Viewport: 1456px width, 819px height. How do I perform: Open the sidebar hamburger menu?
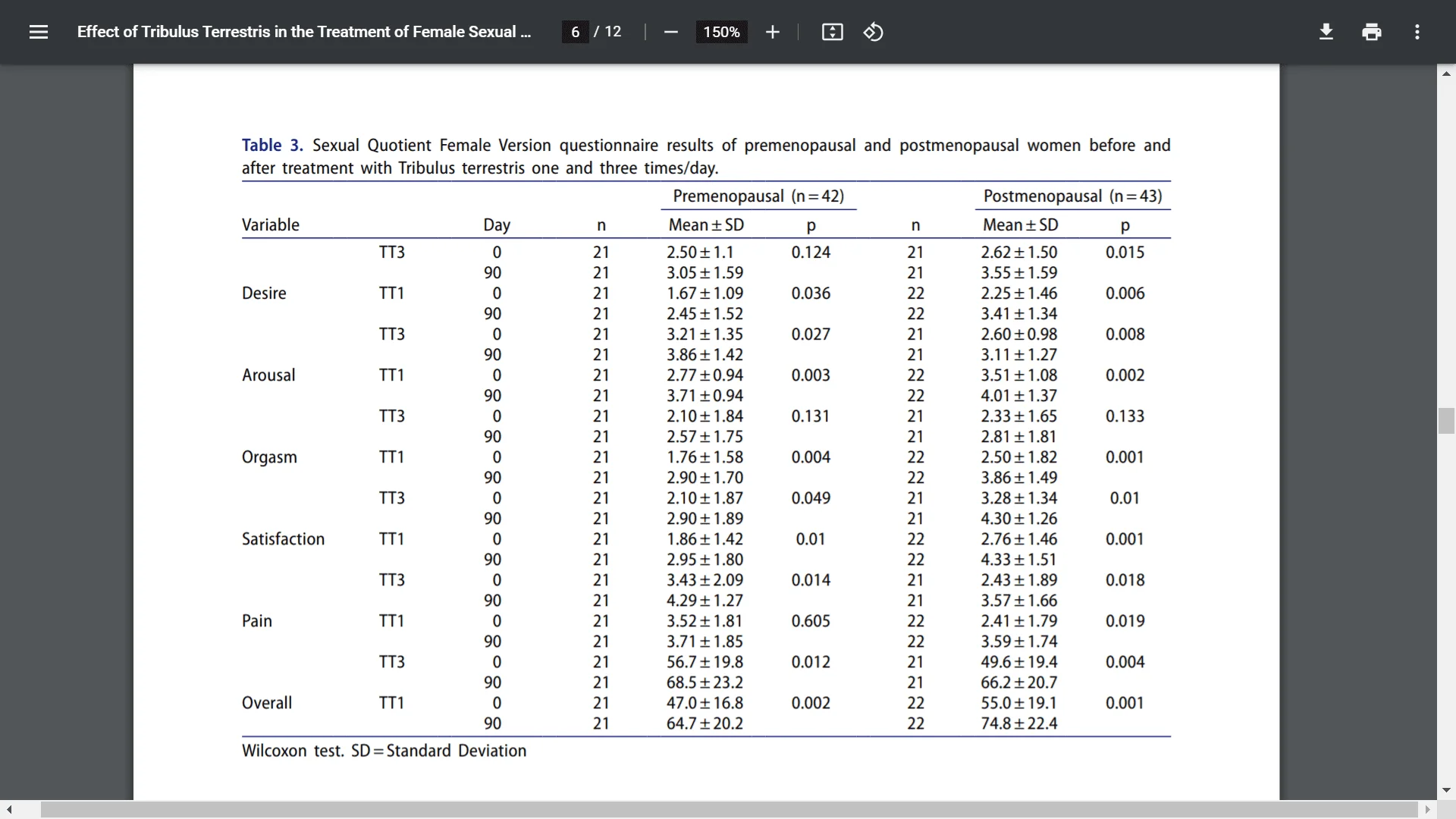[39, 32]
